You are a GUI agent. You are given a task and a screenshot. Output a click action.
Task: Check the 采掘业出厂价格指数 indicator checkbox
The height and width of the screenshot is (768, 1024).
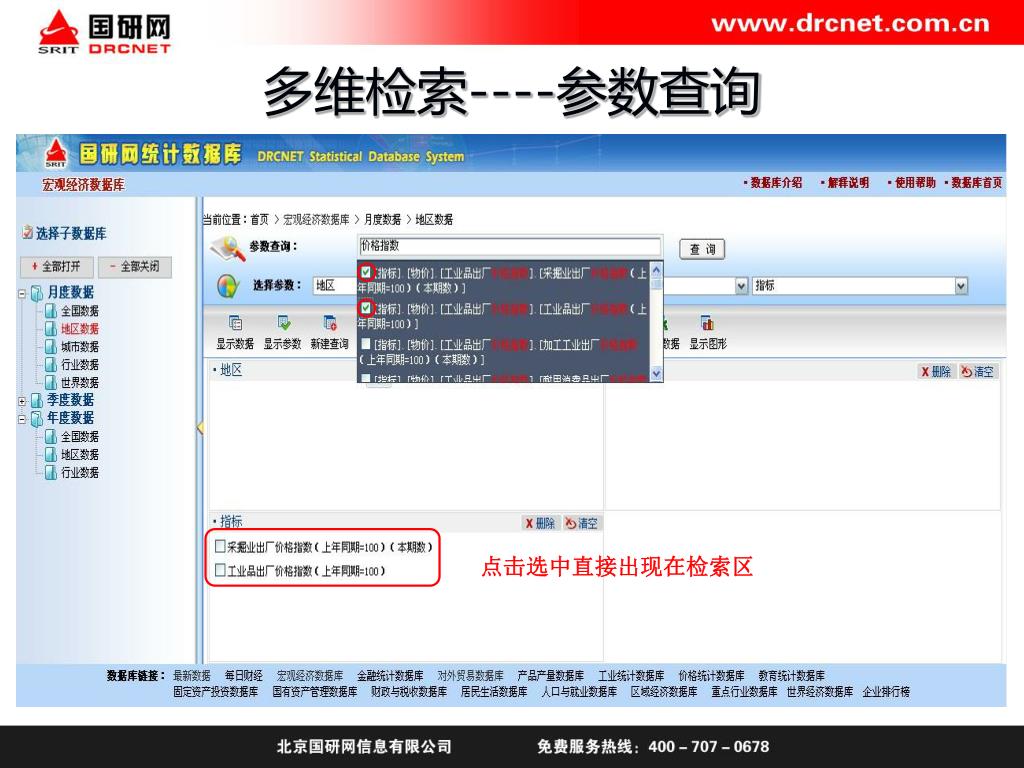pyautogui.click(x=220, y=546)
